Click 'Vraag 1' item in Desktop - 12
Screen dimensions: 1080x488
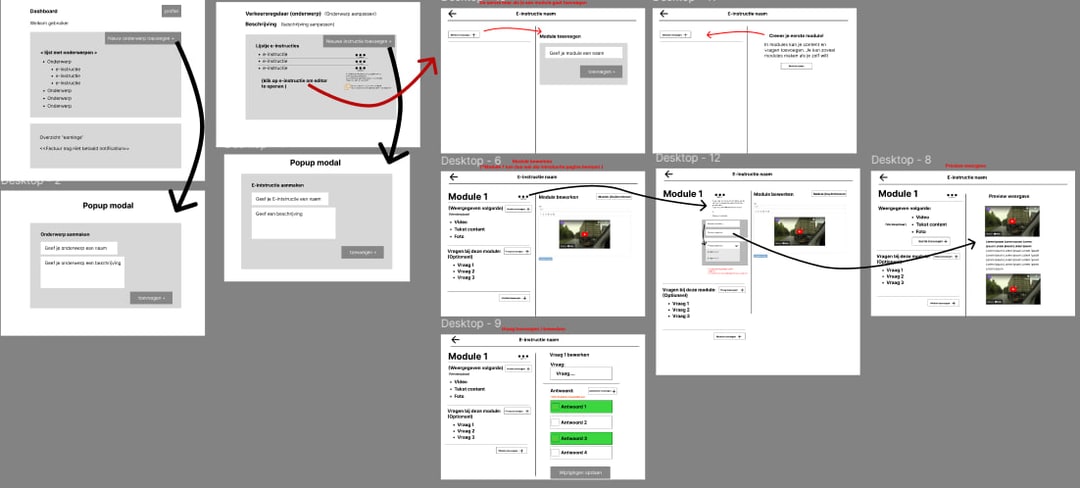[681, 303]
